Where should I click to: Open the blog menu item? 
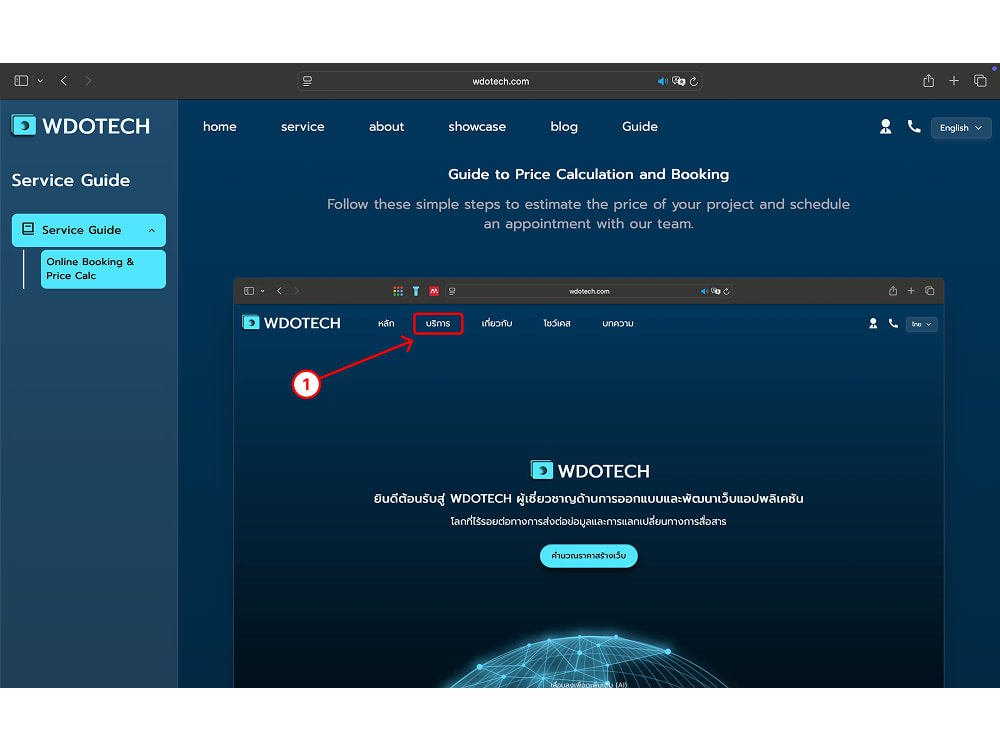click(564, 126)
